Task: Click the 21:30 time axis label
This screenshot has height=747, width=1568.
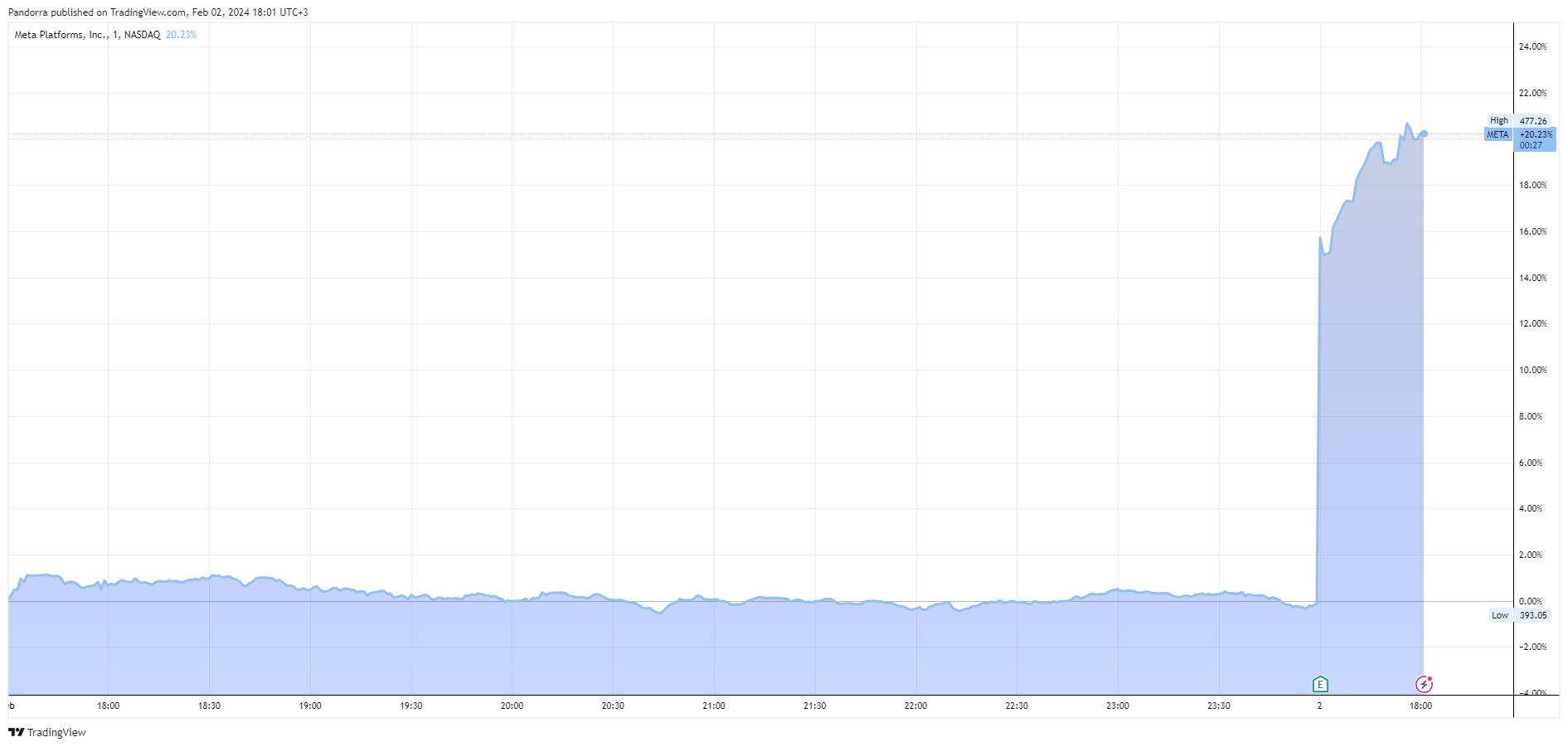Action: coord(815,706)
